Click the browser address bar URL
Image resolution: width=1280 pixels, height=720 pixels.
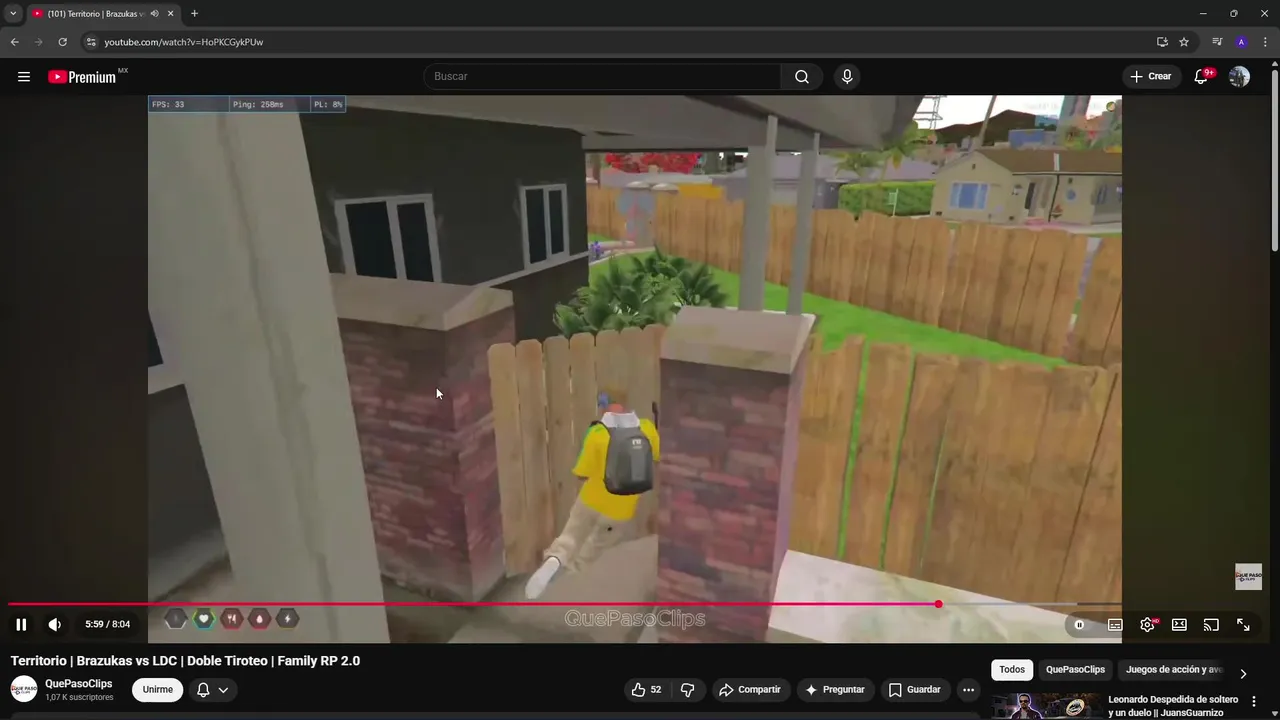tap(184, 42)
